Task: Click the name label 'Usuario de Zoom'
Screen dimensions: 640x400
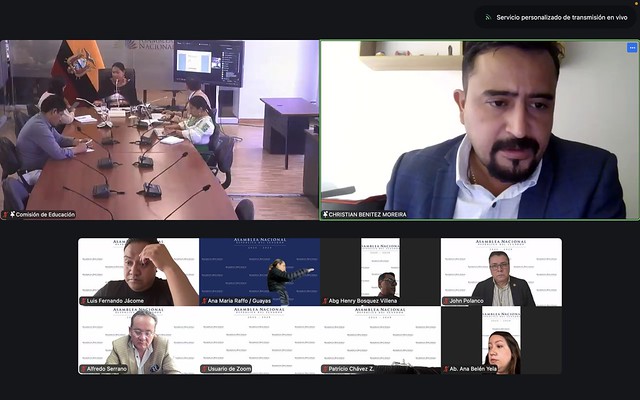Action: click(x=229, y=369)
